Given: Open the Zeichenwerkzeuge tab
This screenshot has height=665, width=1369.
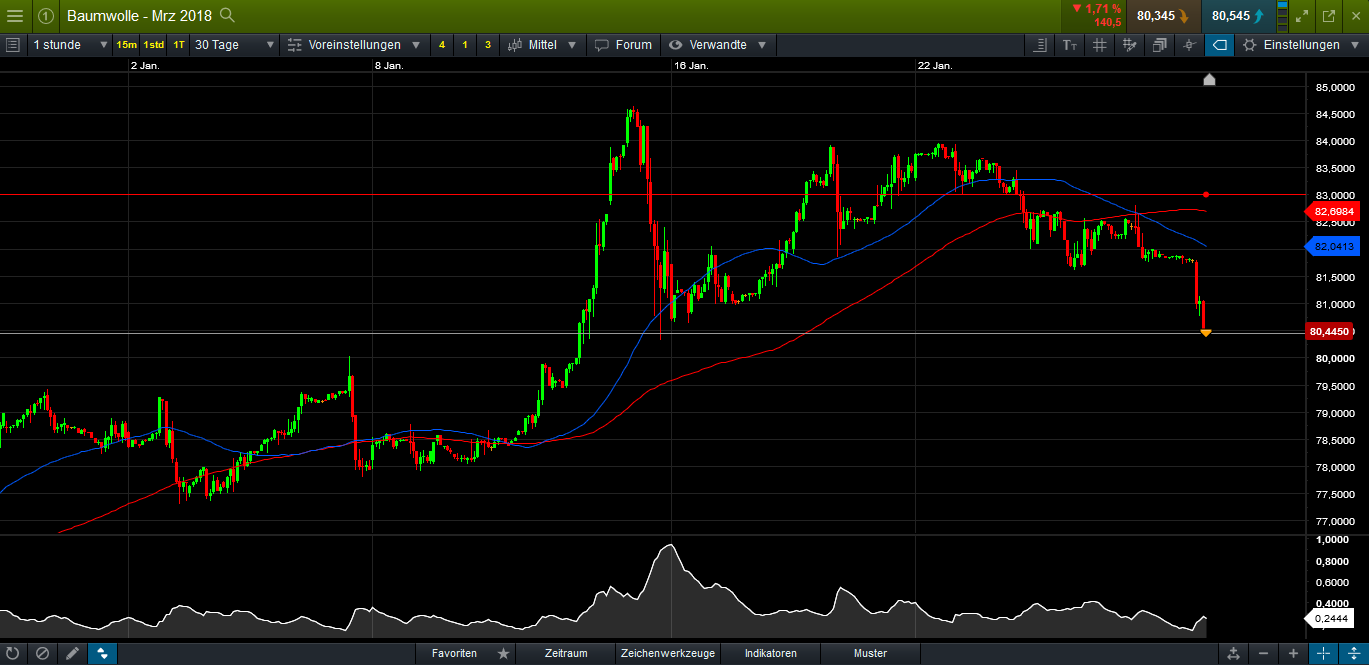Looking at the screenshot, I should pos(667,653).
